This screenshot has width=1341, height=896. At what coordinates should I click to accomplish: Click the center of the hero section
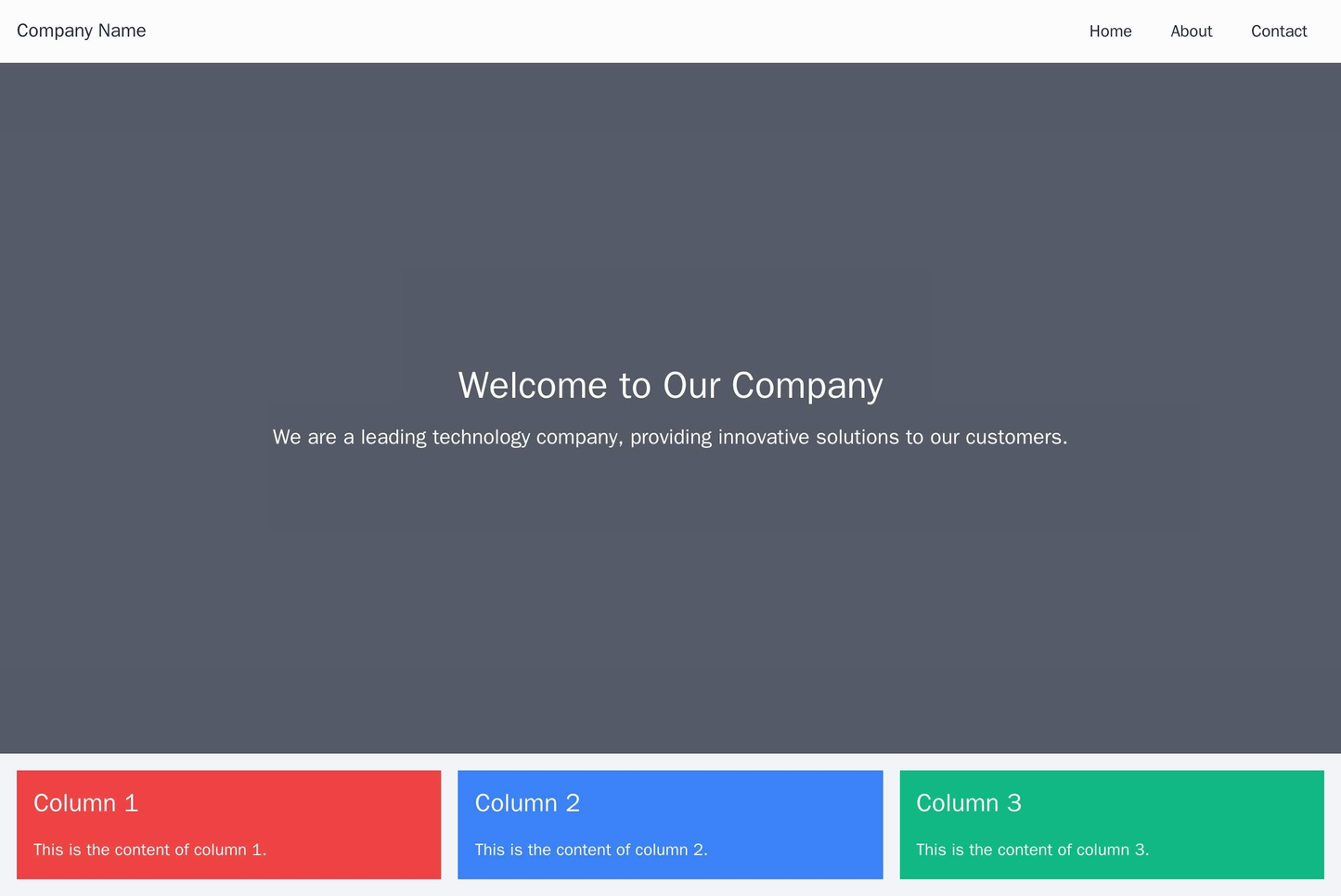point(670,408)
